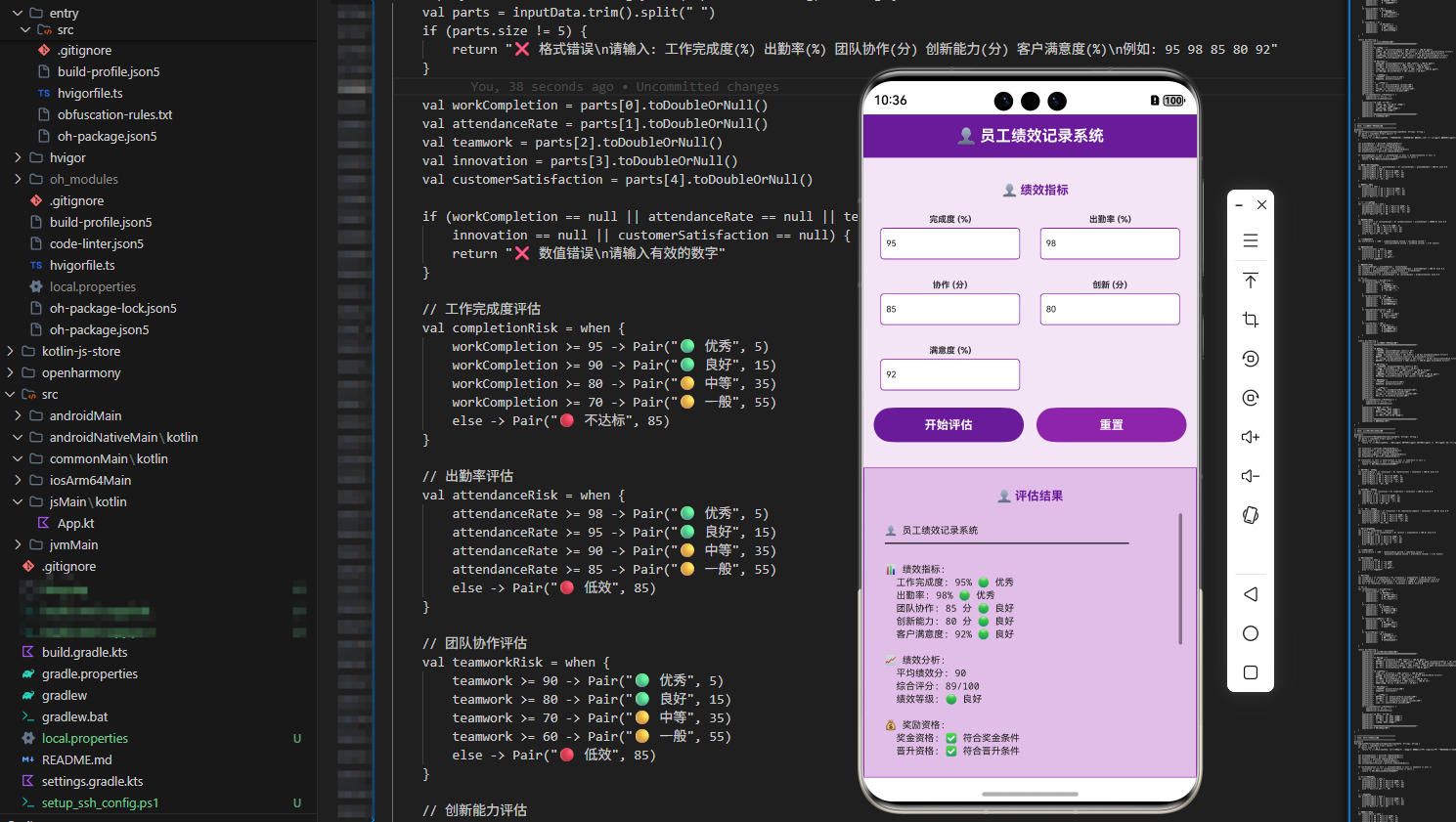This screenshot has width=1456, height=822.
Task: Click the phone clock showing 10:36
Action: [891, 100]
